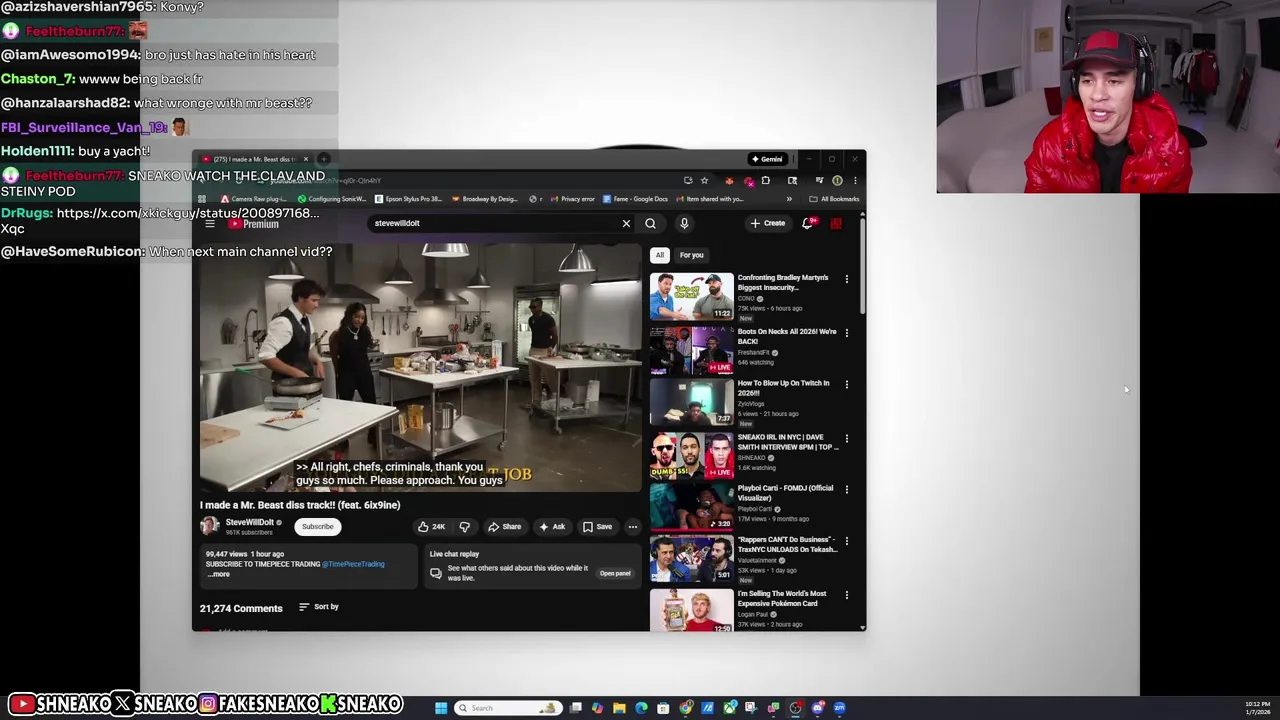Open Playboi Carti FOMDJ video thumbnail
This screenshot has height=720, width=1280.
[x=691, y=506]
